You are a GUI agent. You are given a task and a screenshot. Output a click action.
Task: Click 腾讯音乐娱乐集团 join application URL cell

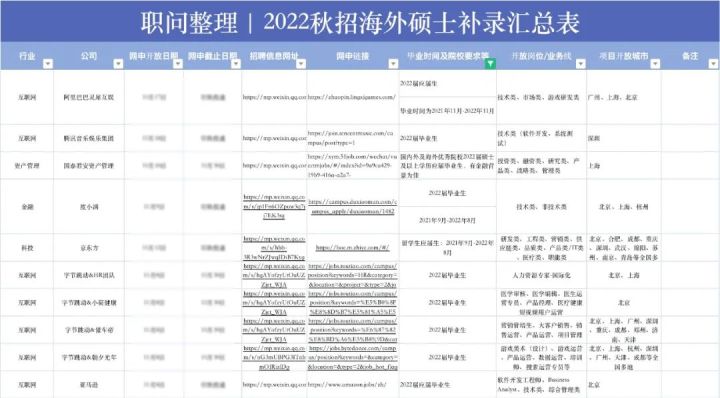(353, 138)
